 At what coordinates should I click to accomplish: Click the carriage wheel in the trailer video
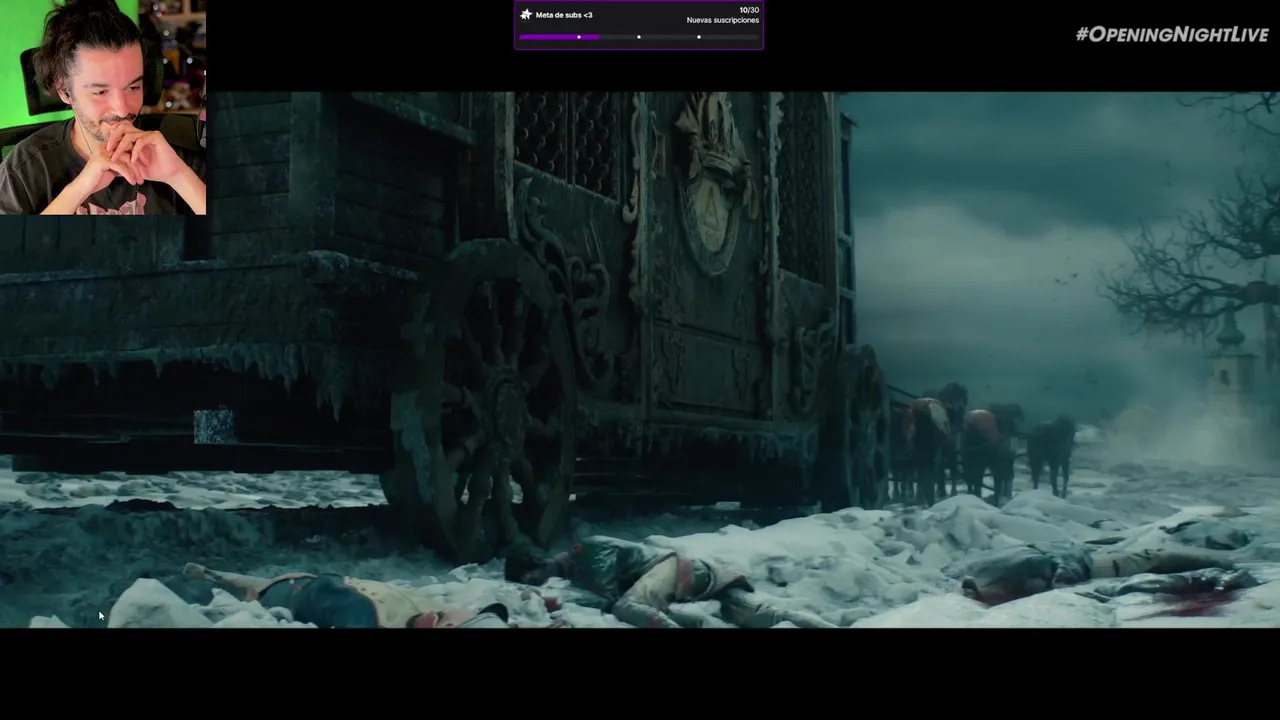[482, 400]
